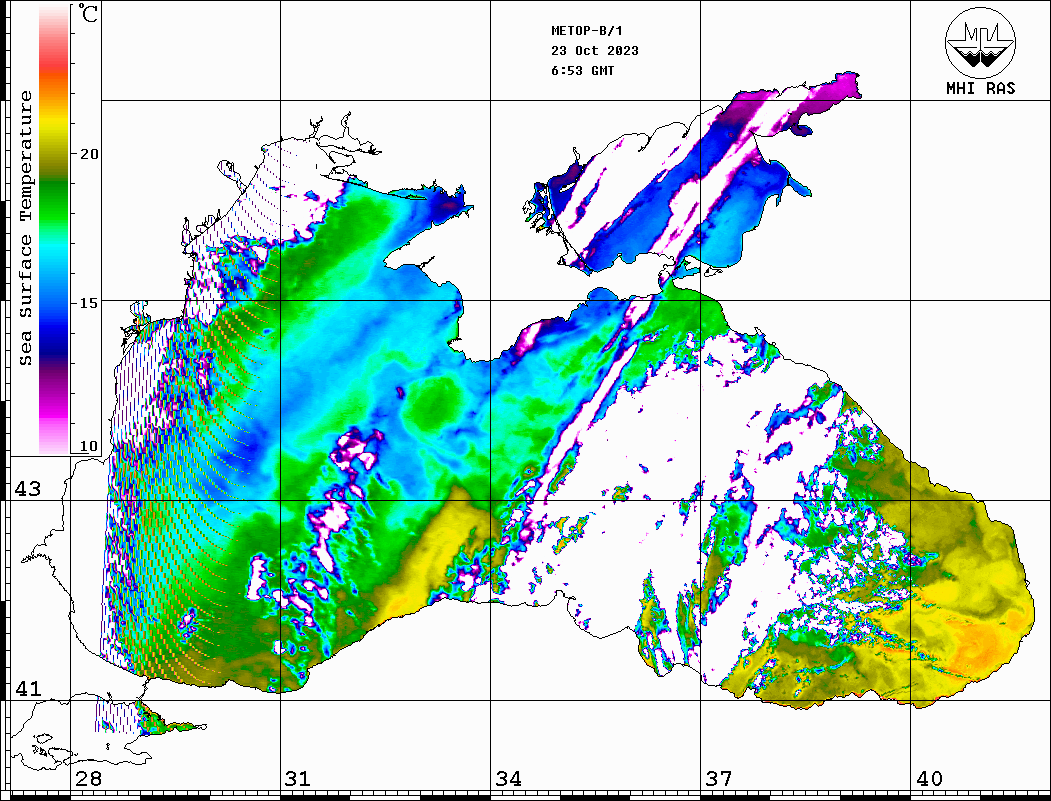This screenshot has height=801, width=1051.
Task: Click the "6:53 GMT" time text
Action: tap(582, 71)
